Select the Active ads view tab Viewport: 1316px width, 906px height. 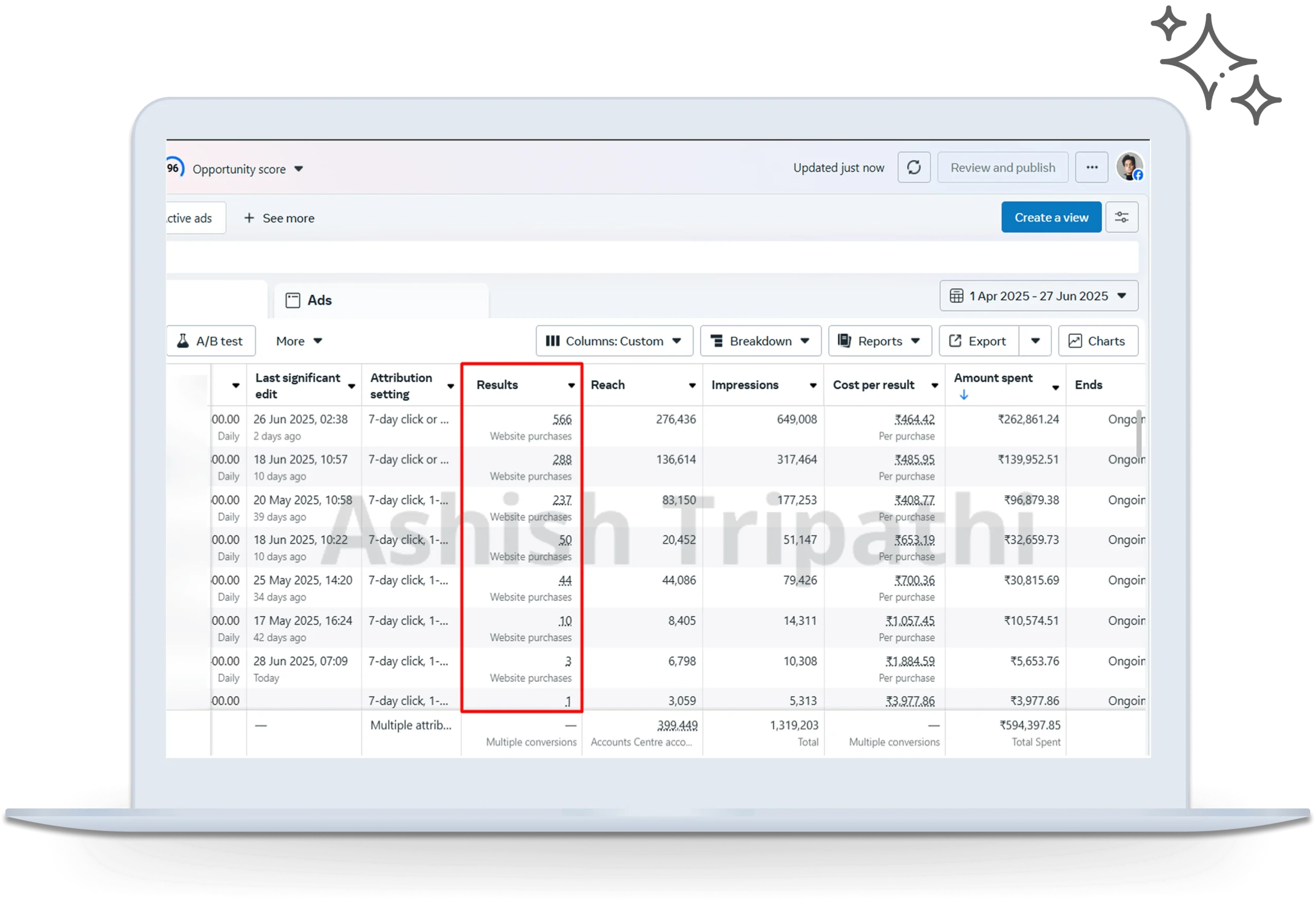coord(190,218)
